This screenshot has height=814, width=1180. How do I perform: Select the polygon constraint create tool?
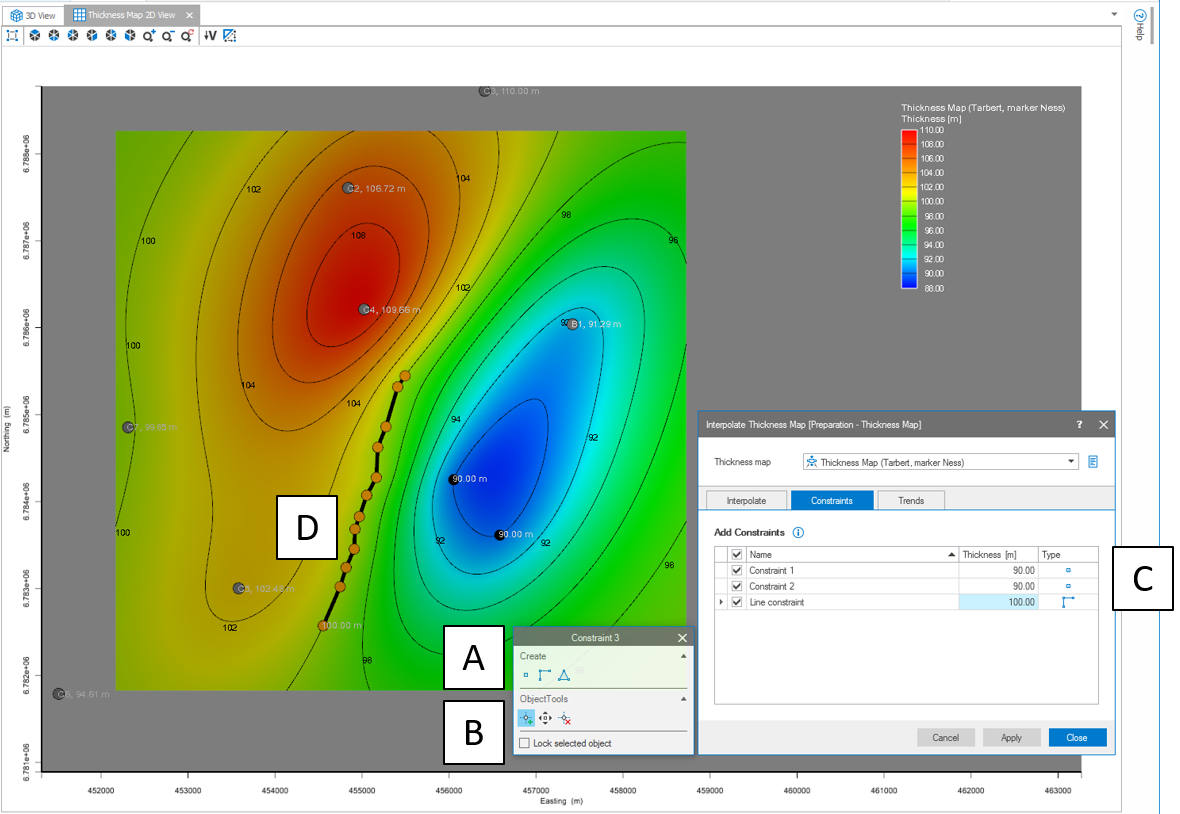(x=564, y=676)
